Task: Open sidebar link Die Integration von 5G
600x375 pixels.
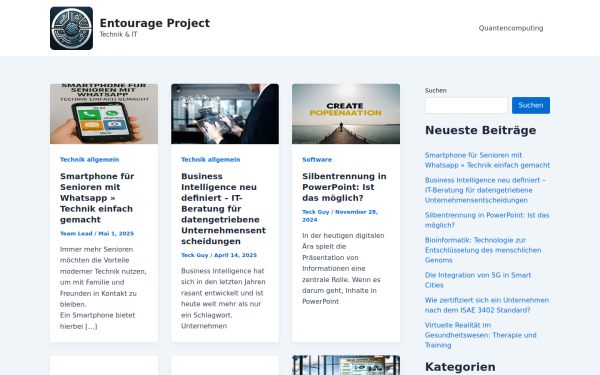Action: tap(478, 280)
